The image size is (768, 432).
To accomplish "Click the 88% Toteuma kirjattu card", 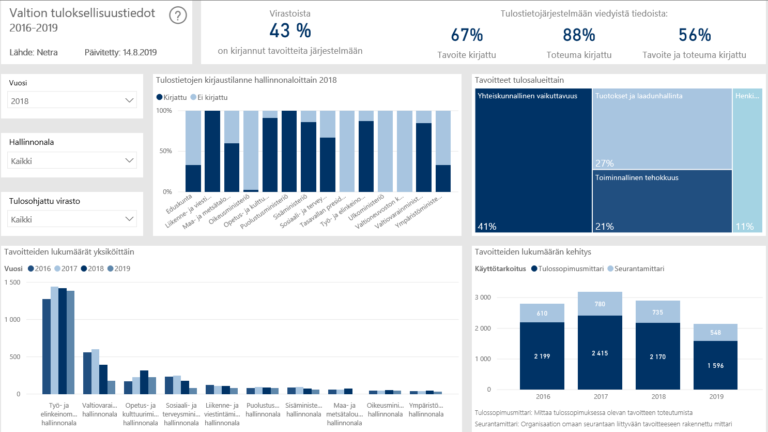I will tap(579, 43).
